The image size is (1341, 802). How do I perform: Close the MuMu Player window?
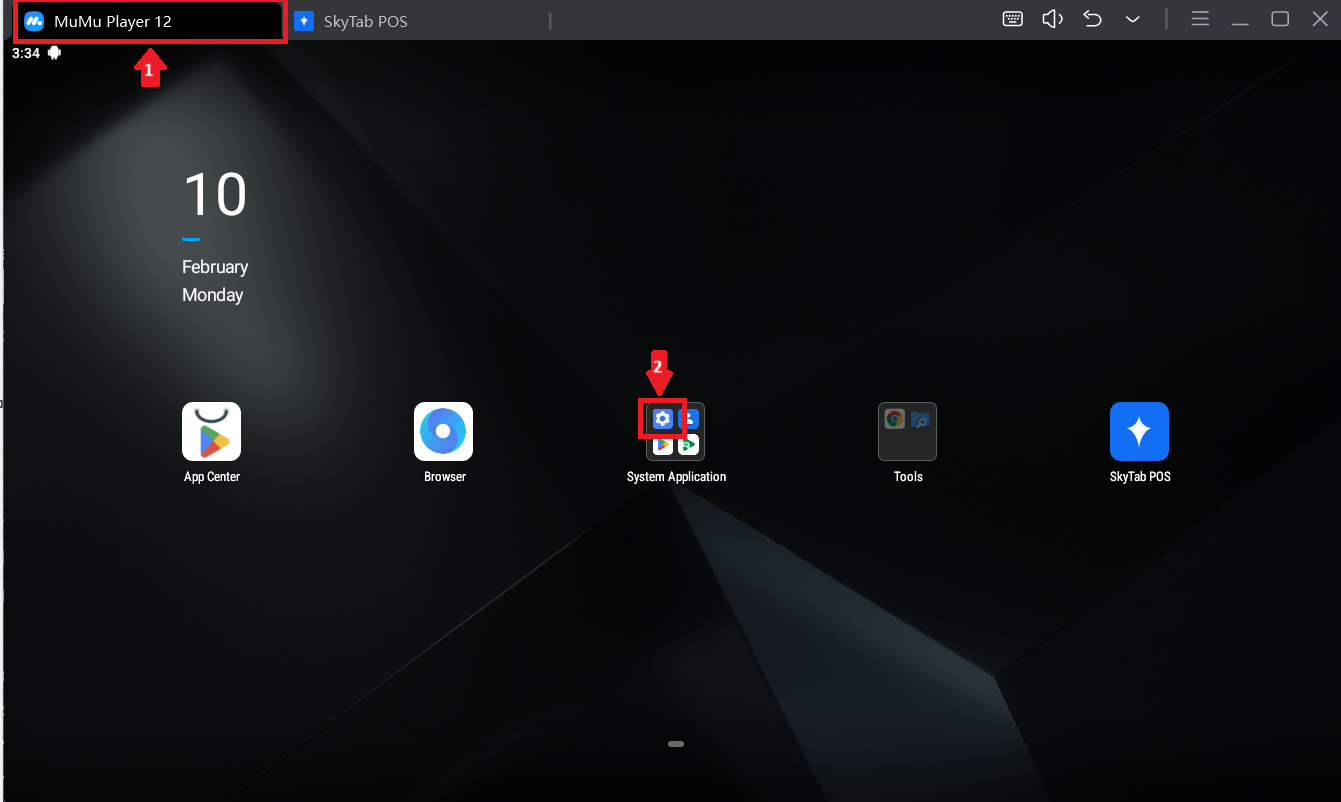pos(1320,19)
